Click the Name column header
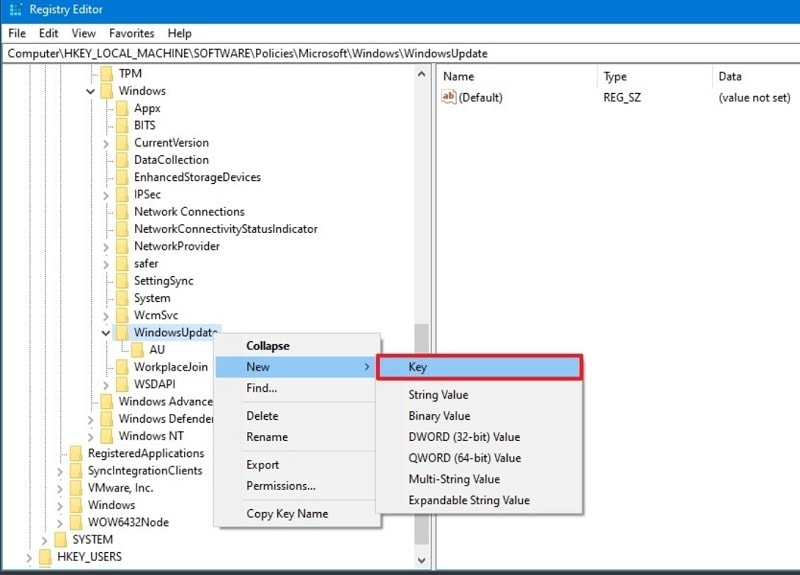 (x=516, y=77)
